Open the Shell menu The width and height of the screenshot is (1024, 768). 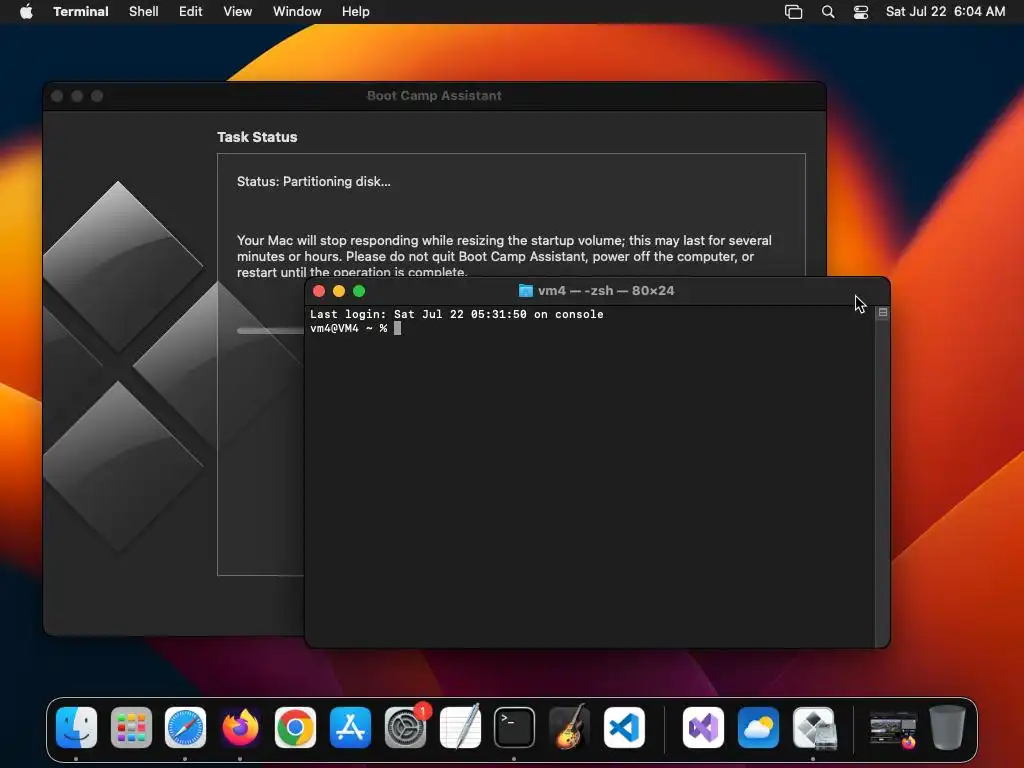tap(144, 11)
